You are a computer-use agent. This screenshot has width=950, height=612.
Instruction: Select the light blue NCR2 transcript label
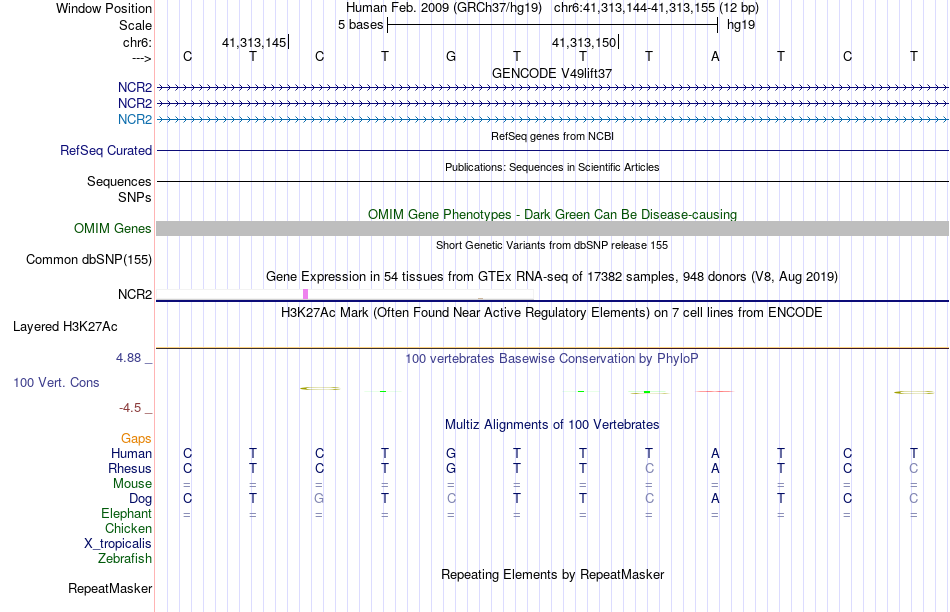tap(135, 119)
